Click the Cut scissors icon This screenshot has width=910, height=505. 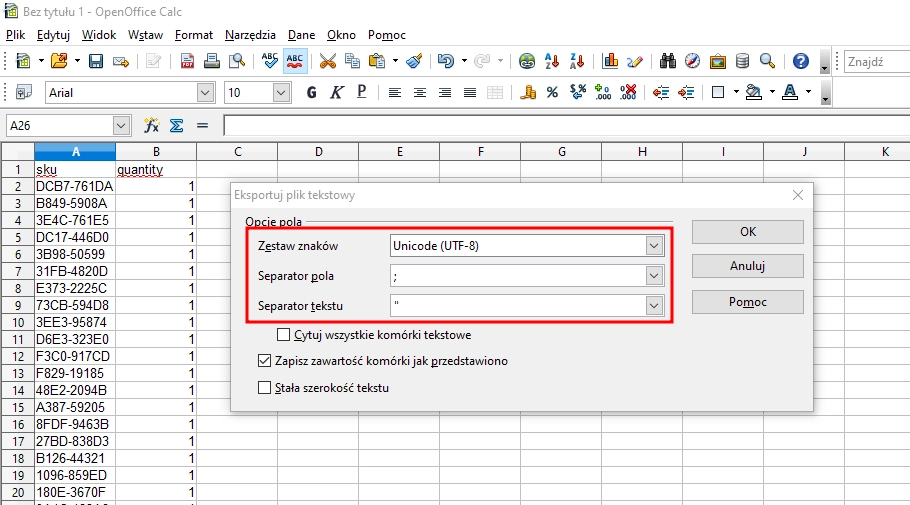327,61
